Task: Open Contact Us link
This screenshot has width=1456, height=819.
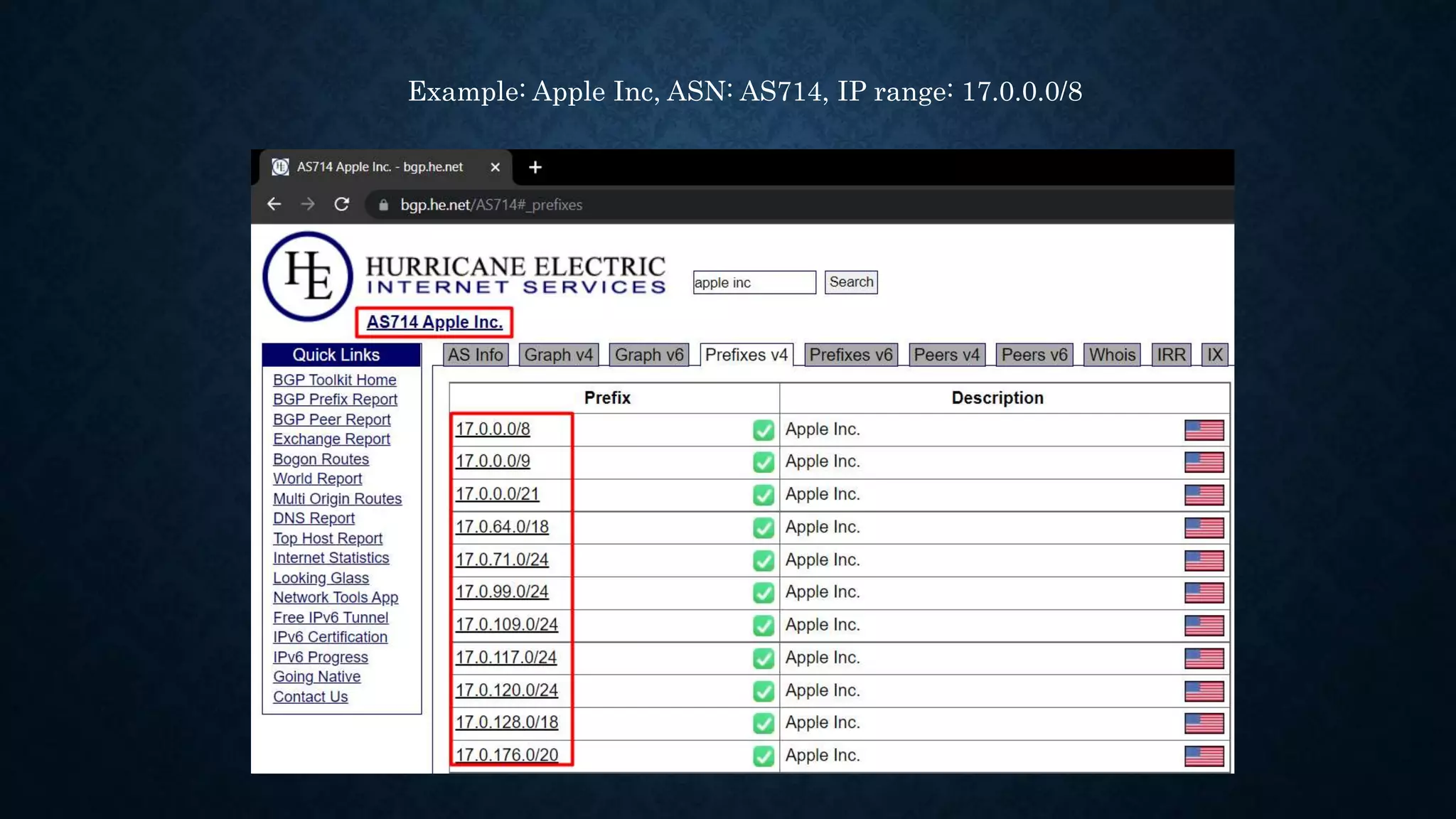Action: pos(311,697)
